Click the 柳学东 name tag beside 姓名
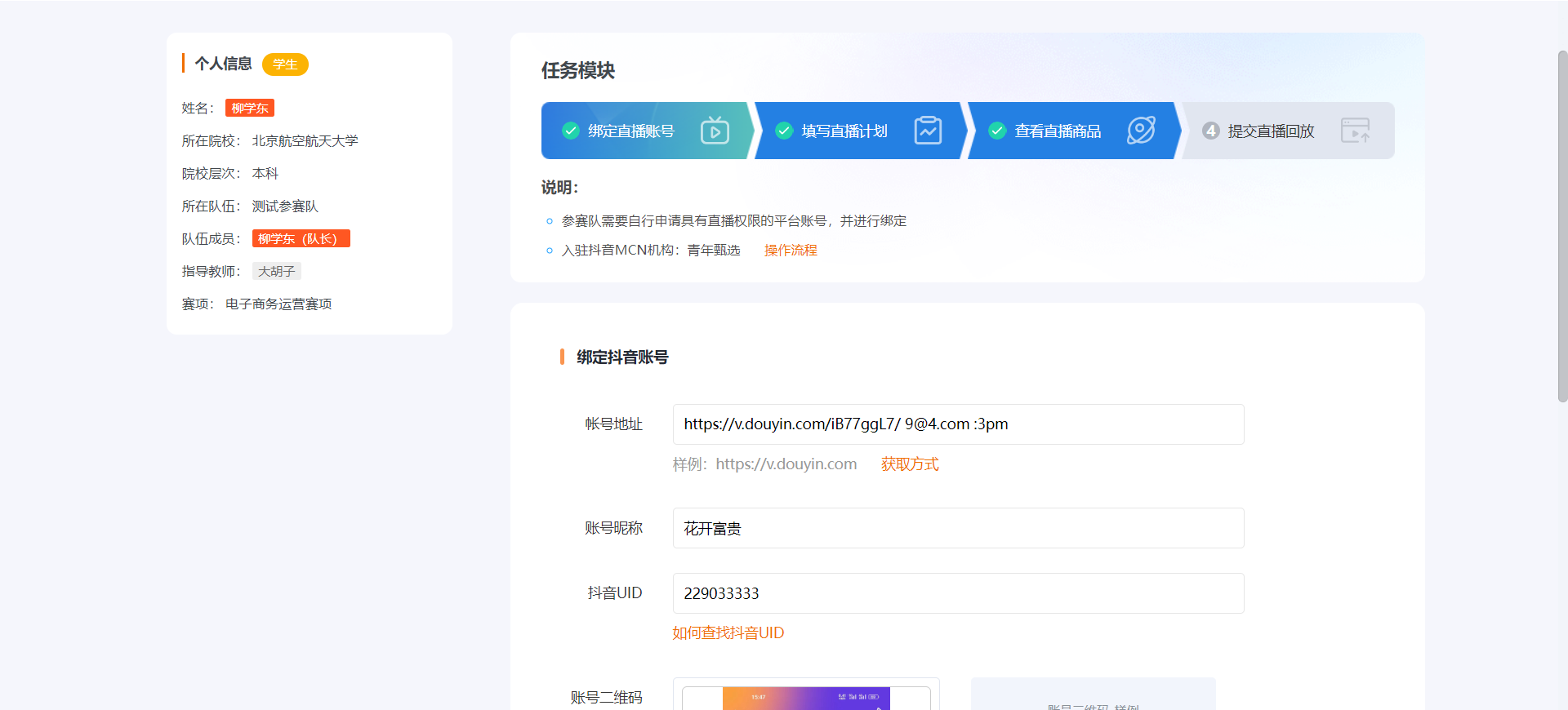 (250, 108)
